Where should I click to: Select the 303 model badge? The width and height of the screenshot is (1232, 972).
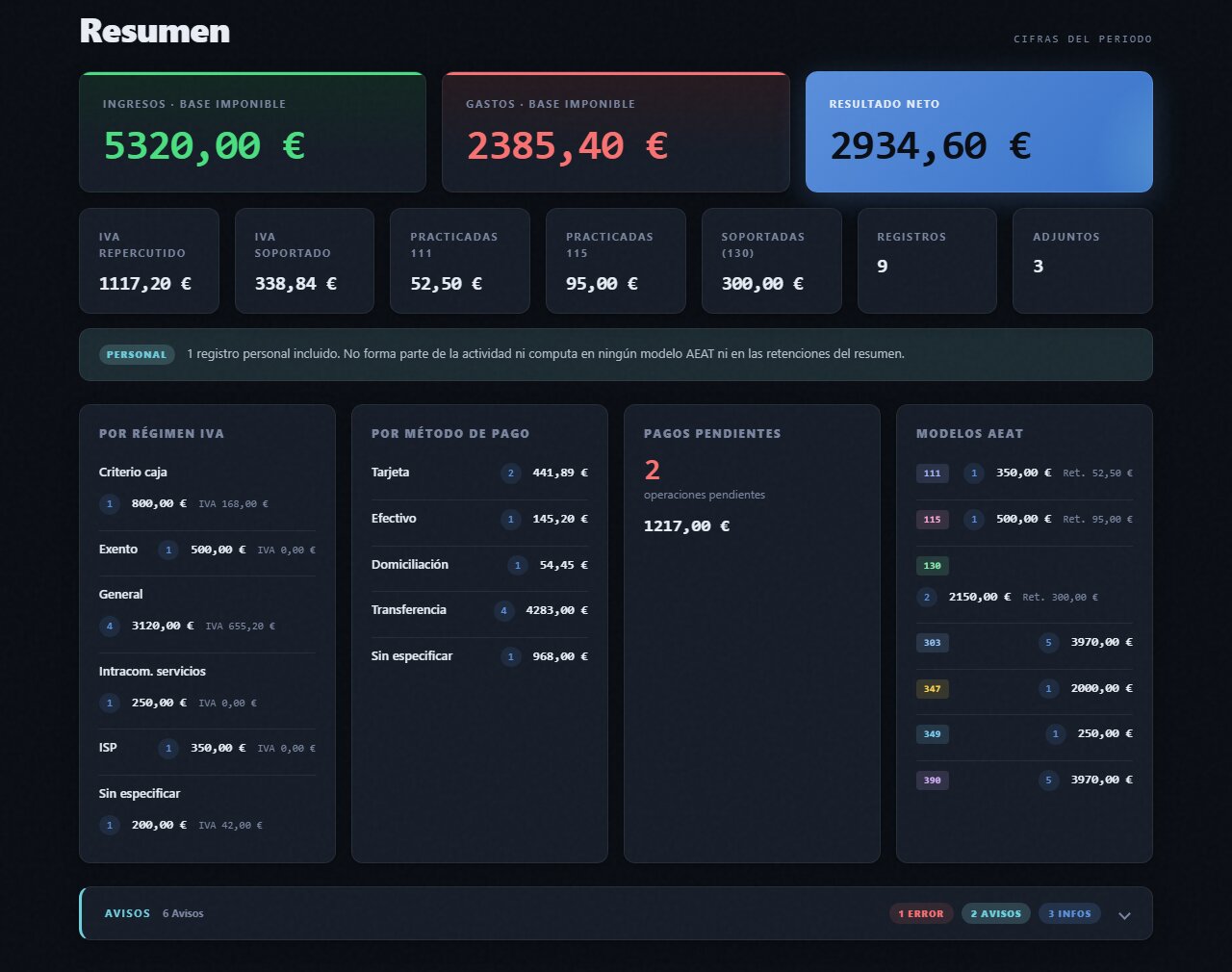click(x=933, y=643)
